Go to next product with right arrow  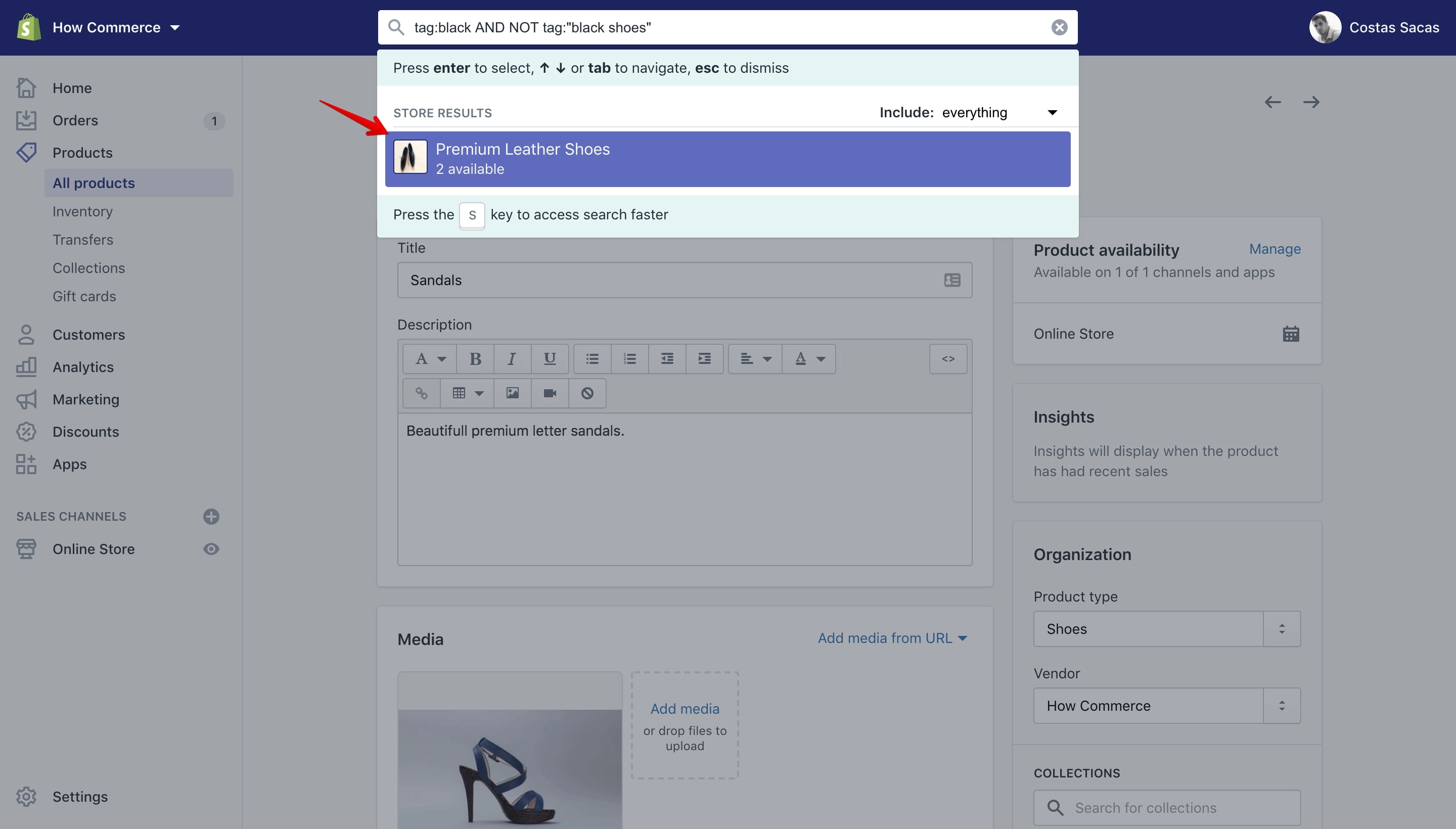click(1311, 103)
